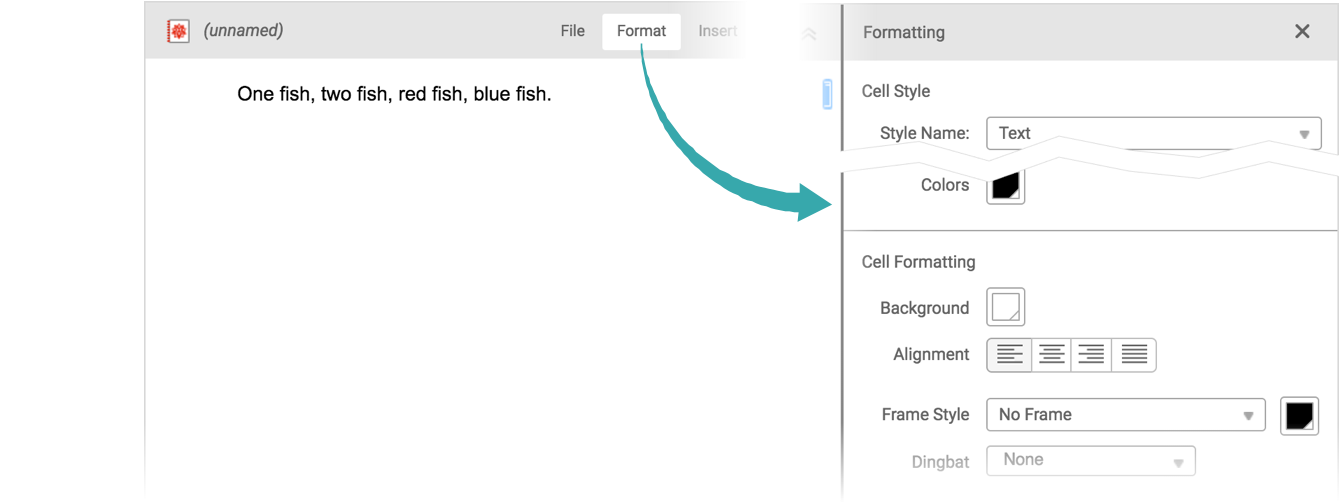Open the text Colors swatch
Viewport: 1340px width, 504px height.
tap(1005, 187)
